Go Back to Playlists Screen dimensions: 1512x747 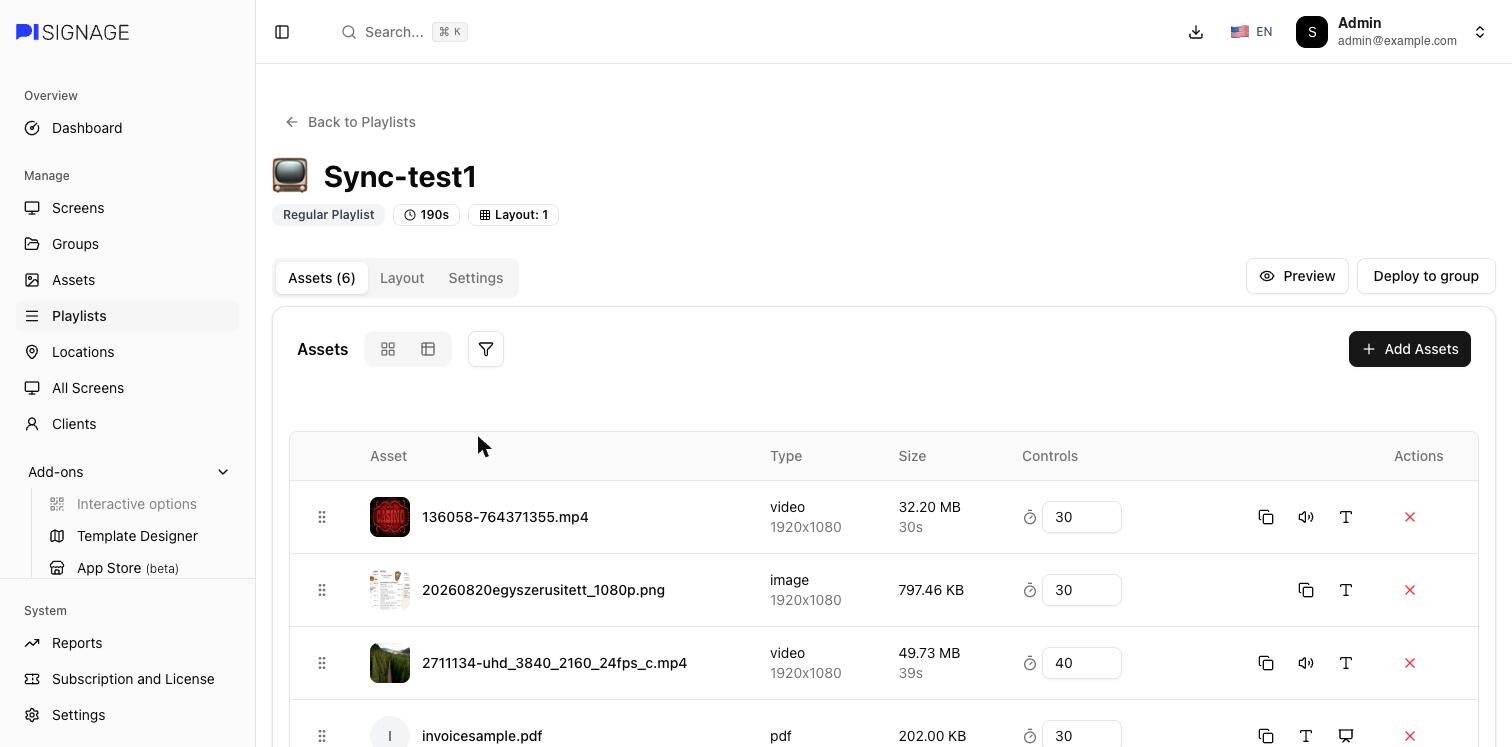pyautogui.click(x=350, y=122)
